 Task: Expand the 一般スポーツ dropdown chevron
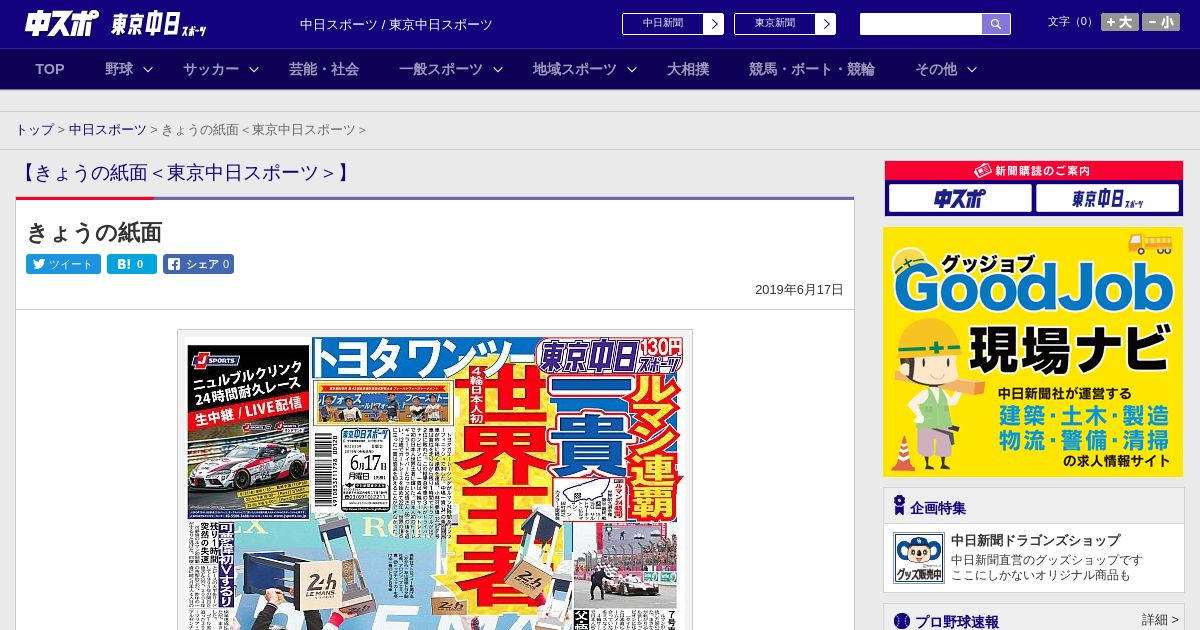498,69
